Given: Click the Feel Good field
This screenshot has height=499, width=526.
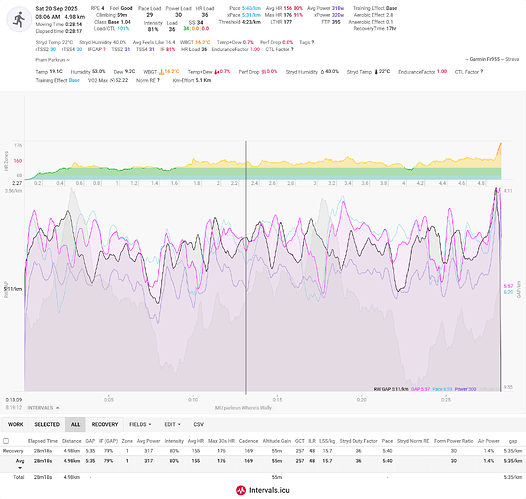Looking at the screenshot, I should (121, 8).
